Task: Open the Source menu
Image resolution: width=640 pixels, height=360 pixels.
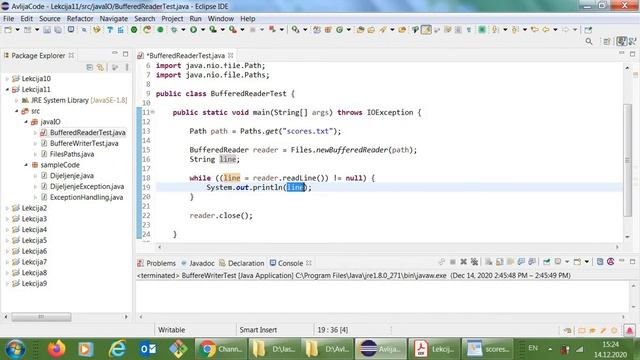Action: (x=49, y=18)
